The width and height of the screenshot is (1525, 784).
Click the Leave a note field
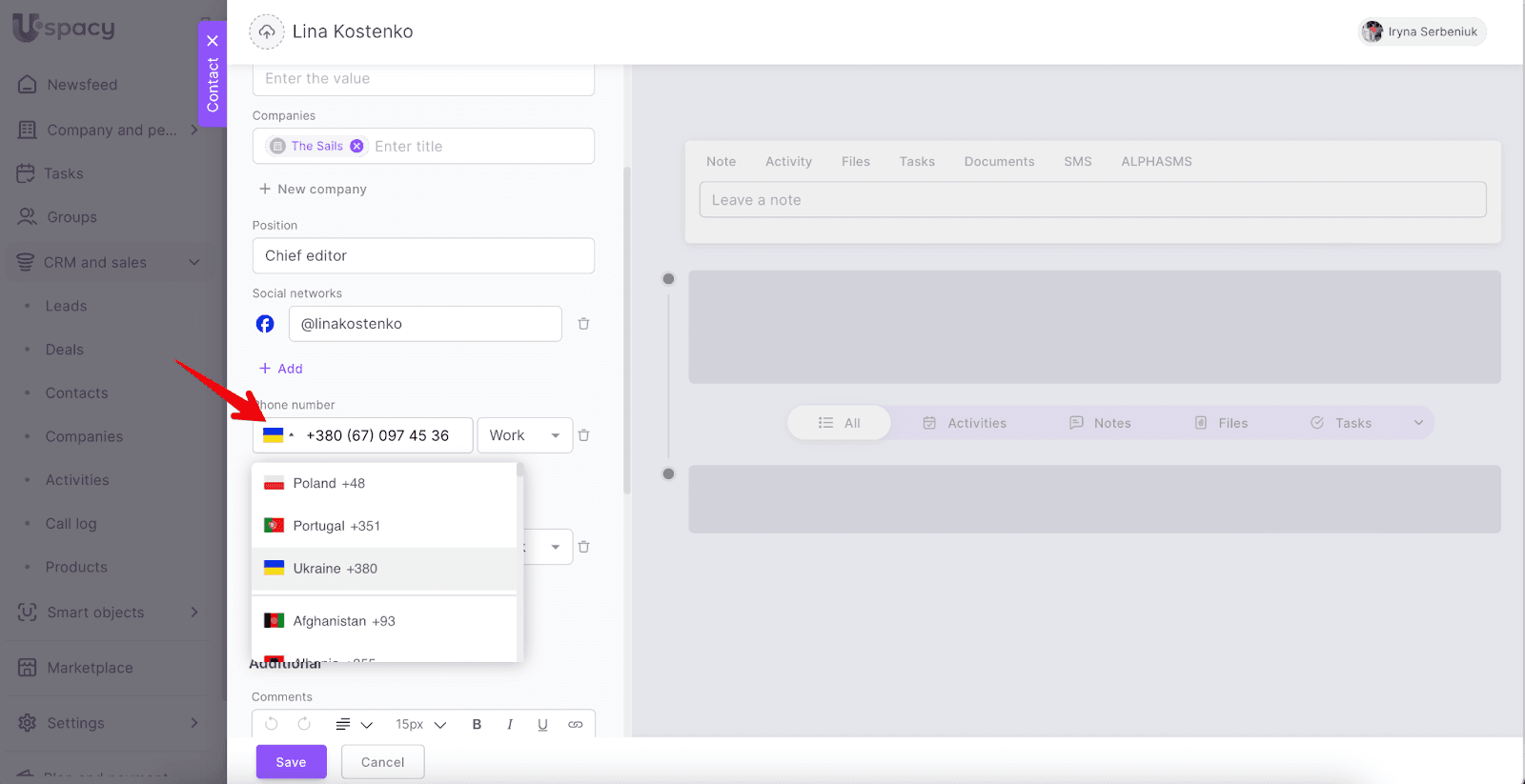[1092, 200]
